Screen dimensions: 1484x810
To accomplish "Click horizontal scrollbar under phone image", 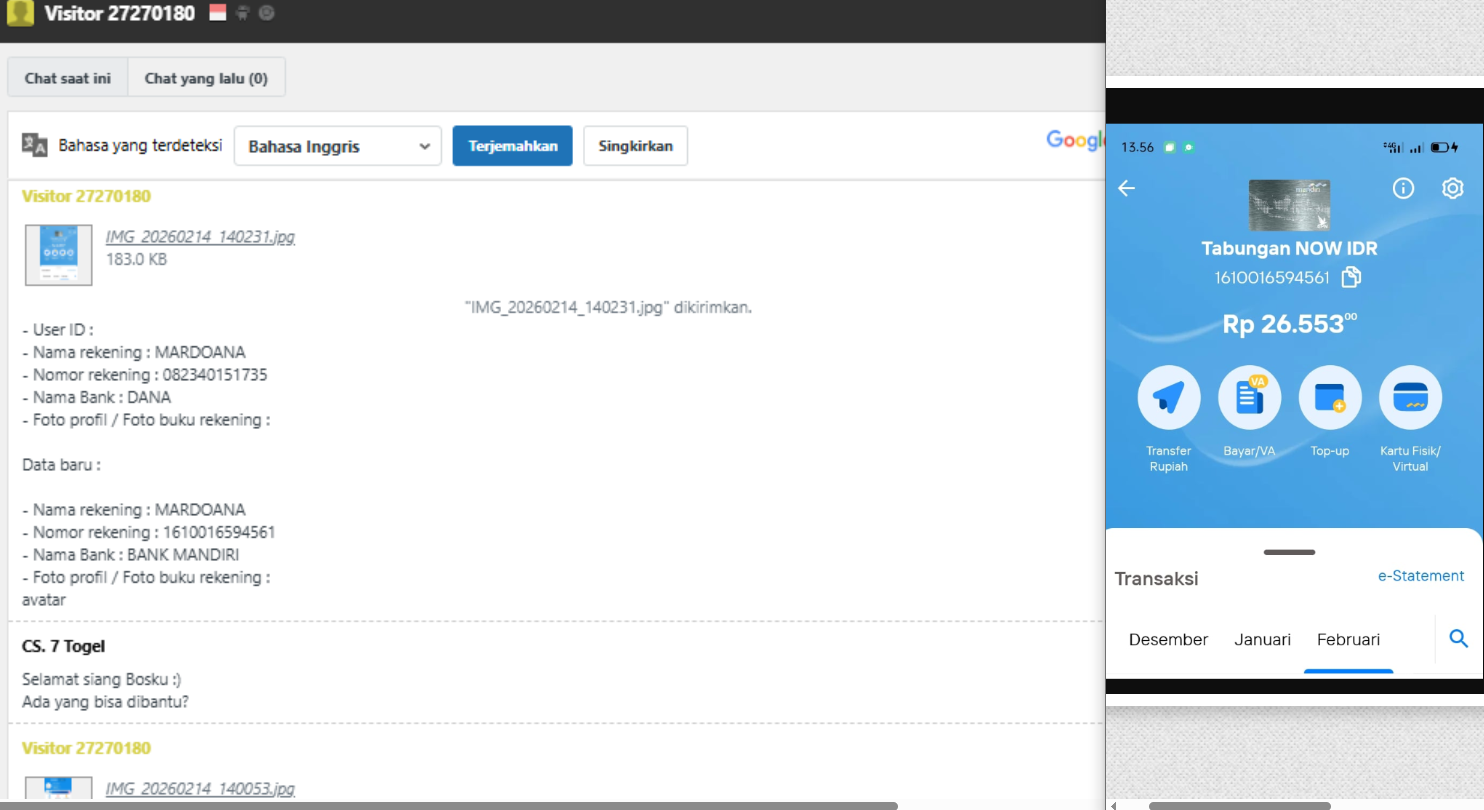I will [1240, 805].
